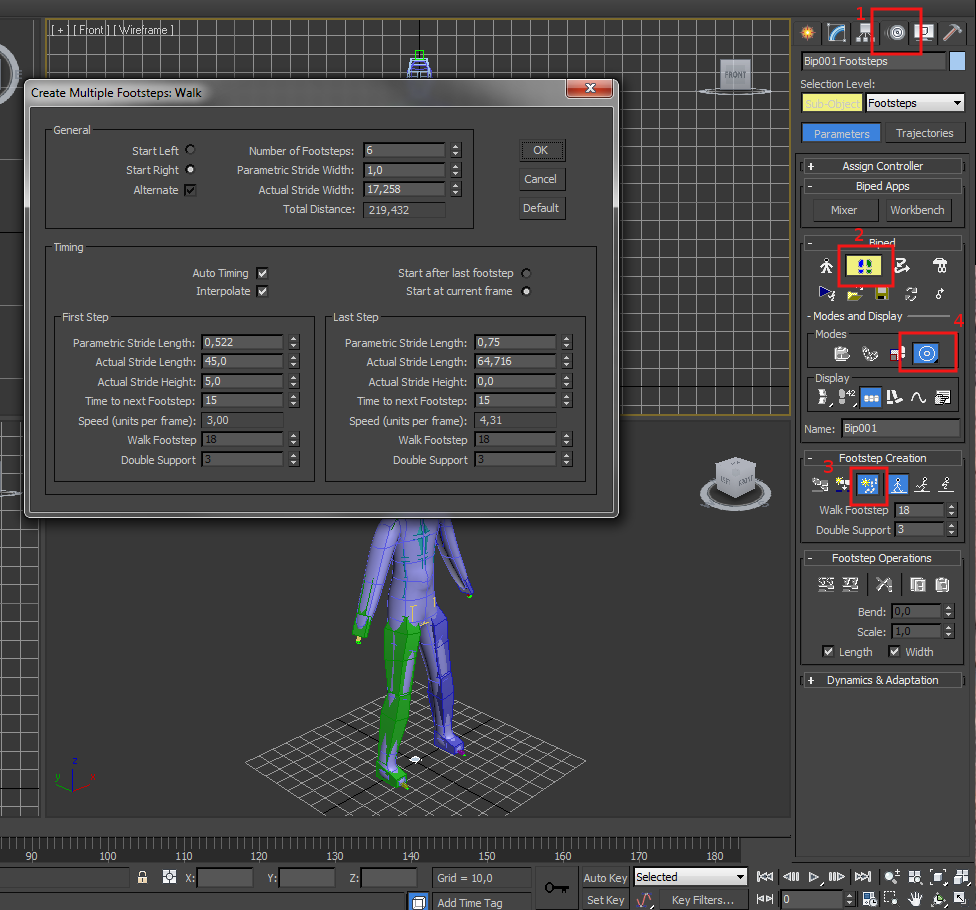Viewport: 976px width, 910px height.
Task: Click the current frame number field
Action: 813,898
